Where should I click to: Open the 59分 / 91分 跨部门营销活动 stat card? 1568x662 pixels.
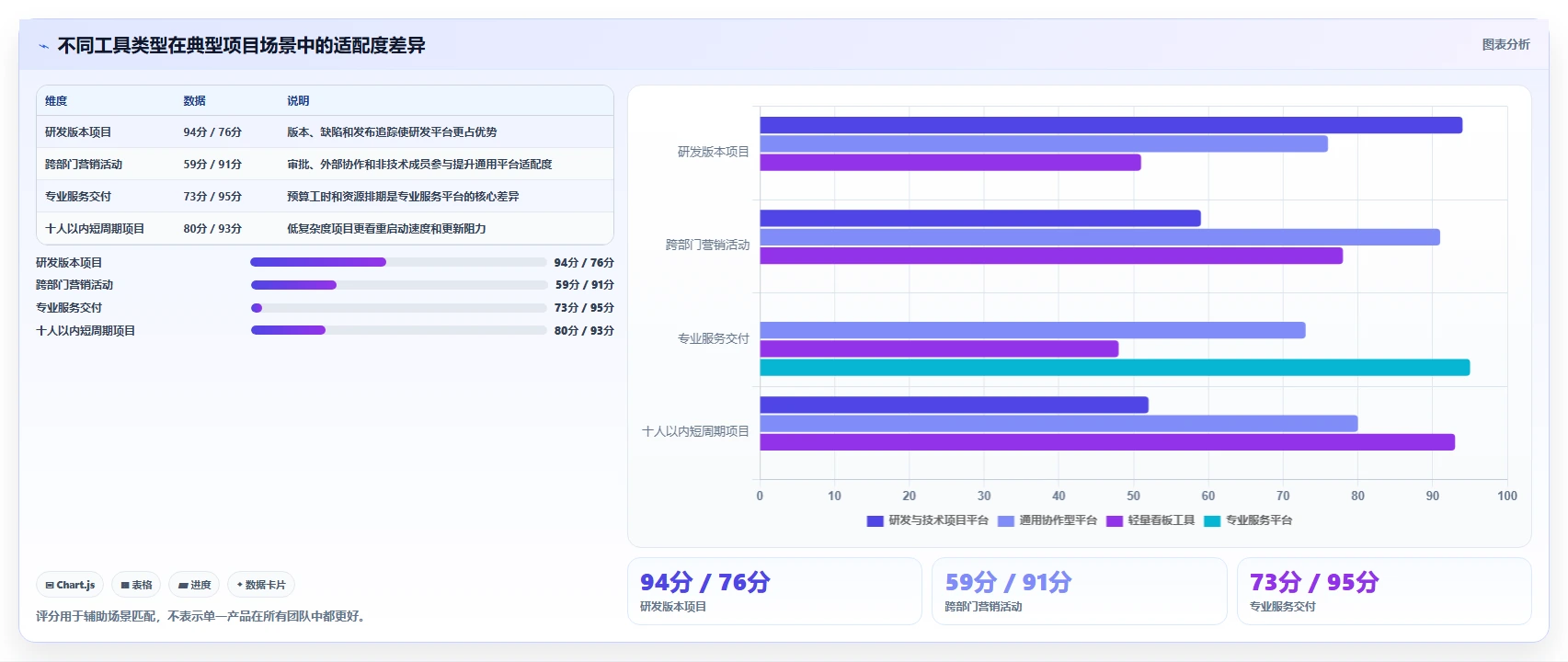[1079, 591]
